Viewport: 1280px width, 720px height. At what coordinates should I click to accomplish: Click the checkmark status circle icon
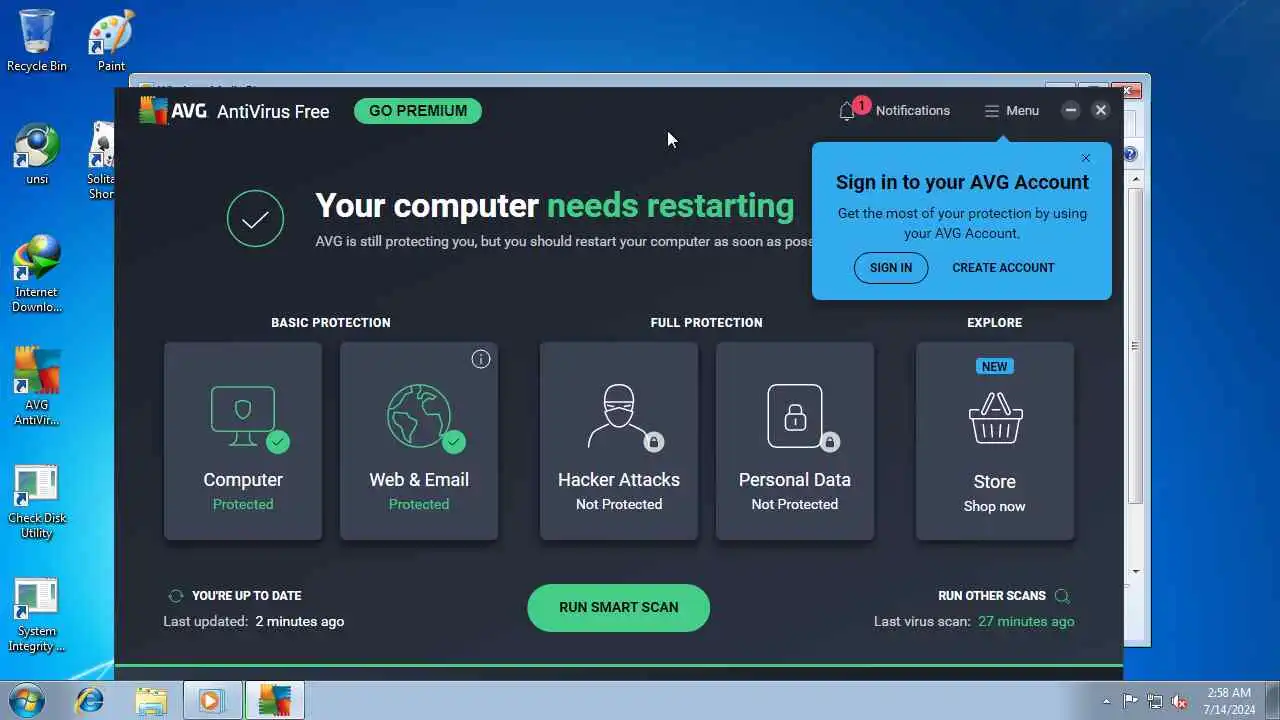255,218
